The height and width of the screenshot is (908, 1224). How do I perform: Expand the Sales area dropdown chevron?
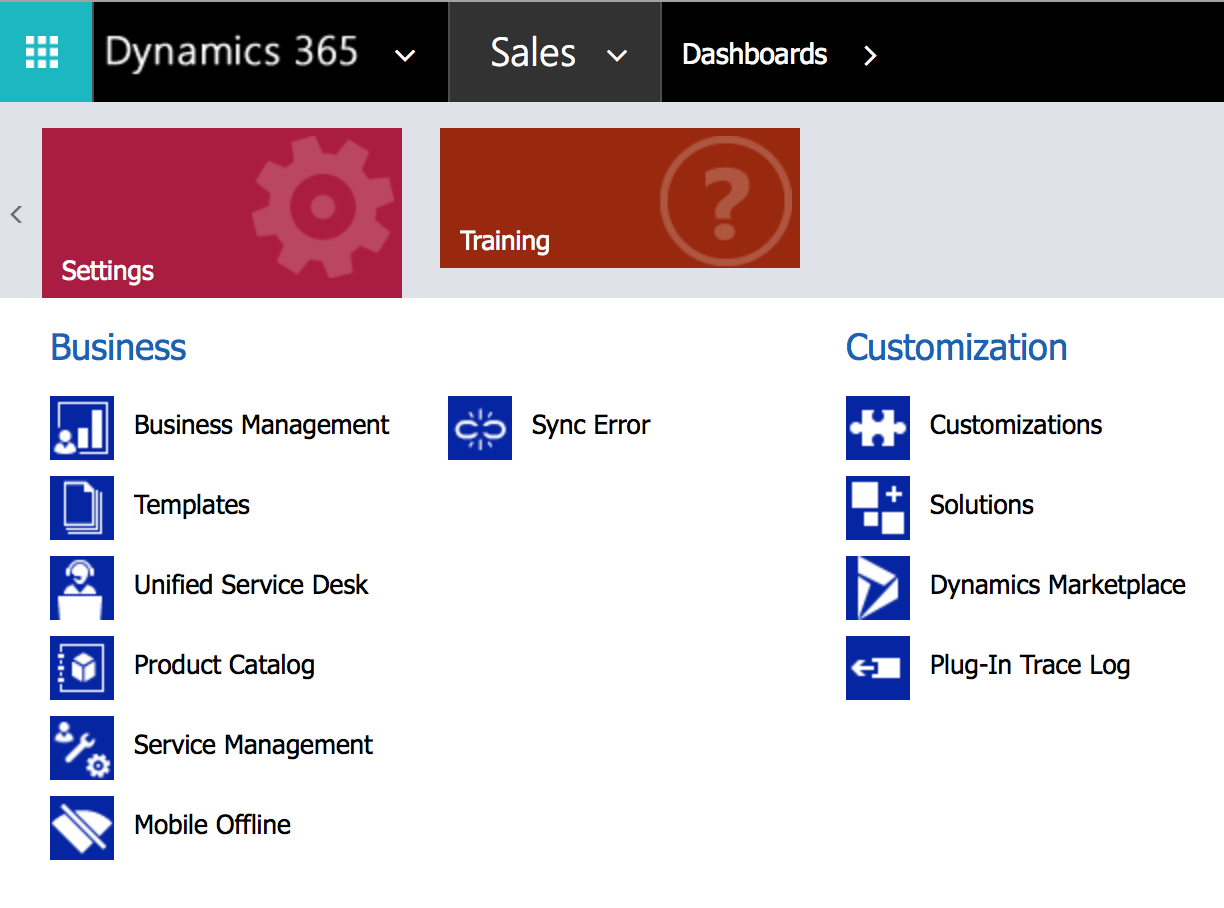(x=617, y=55)
